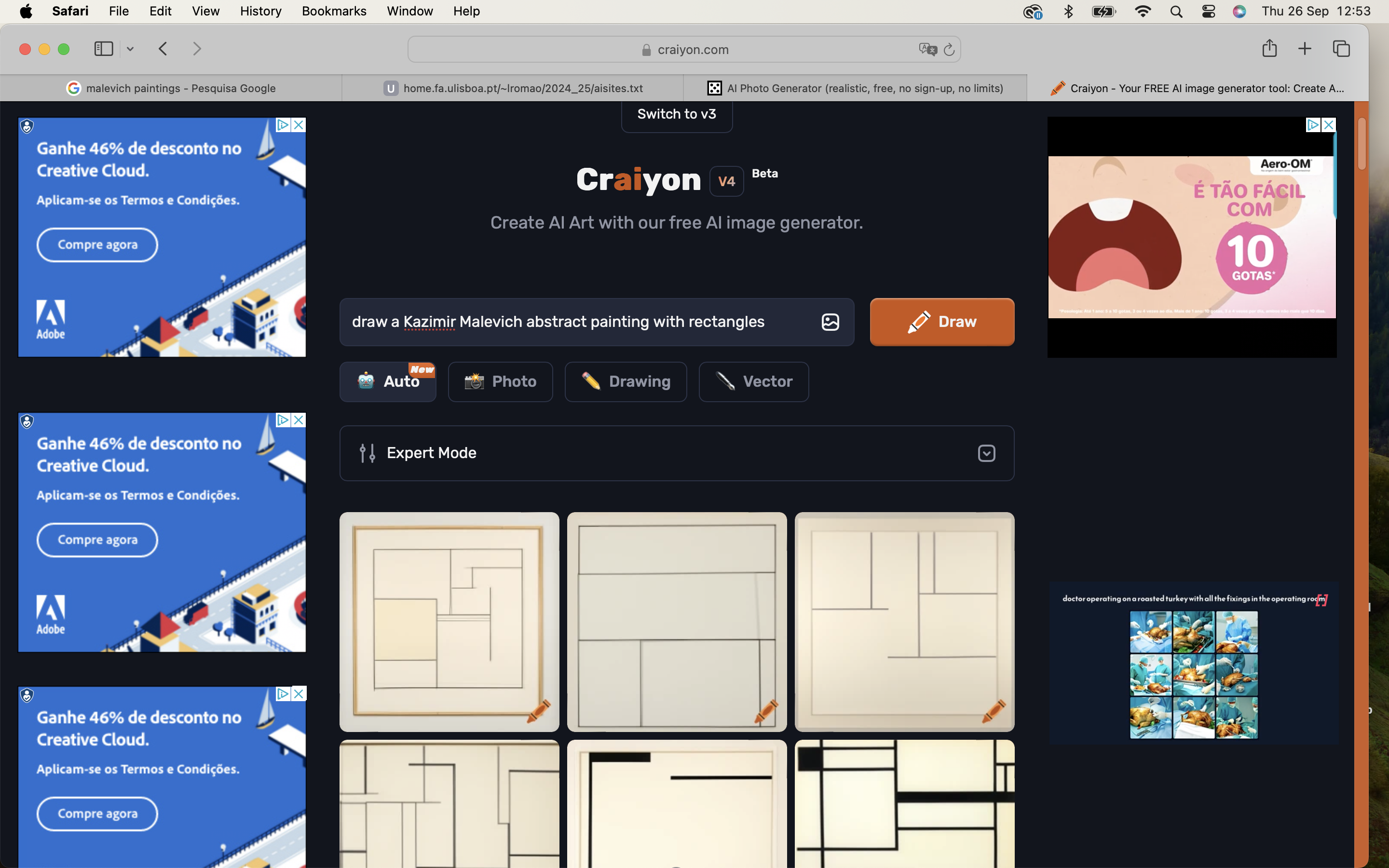
Task: Select the Craiyon tab
Action: [1198, 88]
